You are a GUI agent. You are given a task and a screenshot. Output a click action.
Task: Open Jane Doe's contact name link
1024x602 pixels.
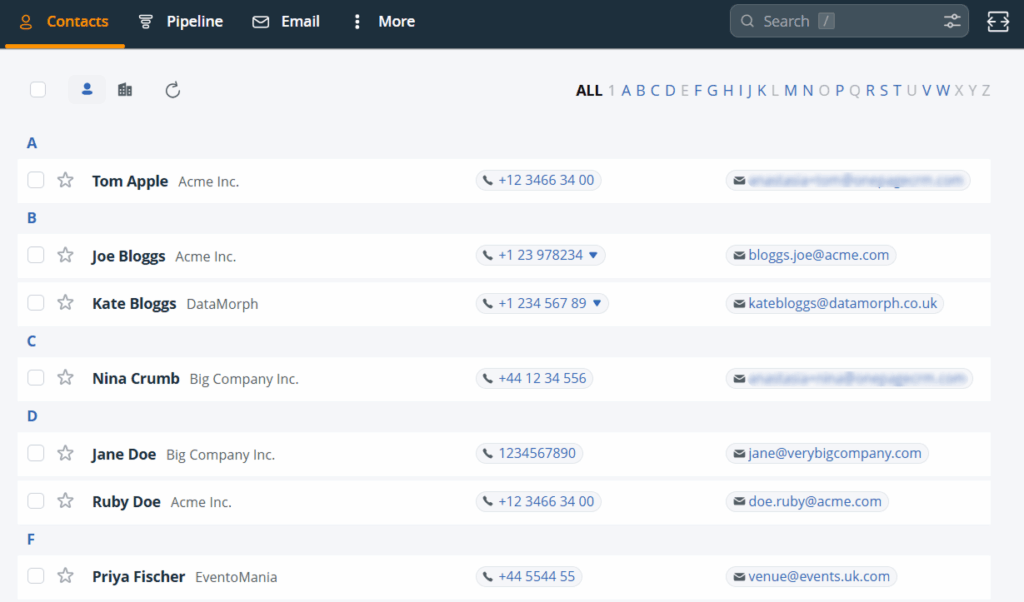(124, 454)
